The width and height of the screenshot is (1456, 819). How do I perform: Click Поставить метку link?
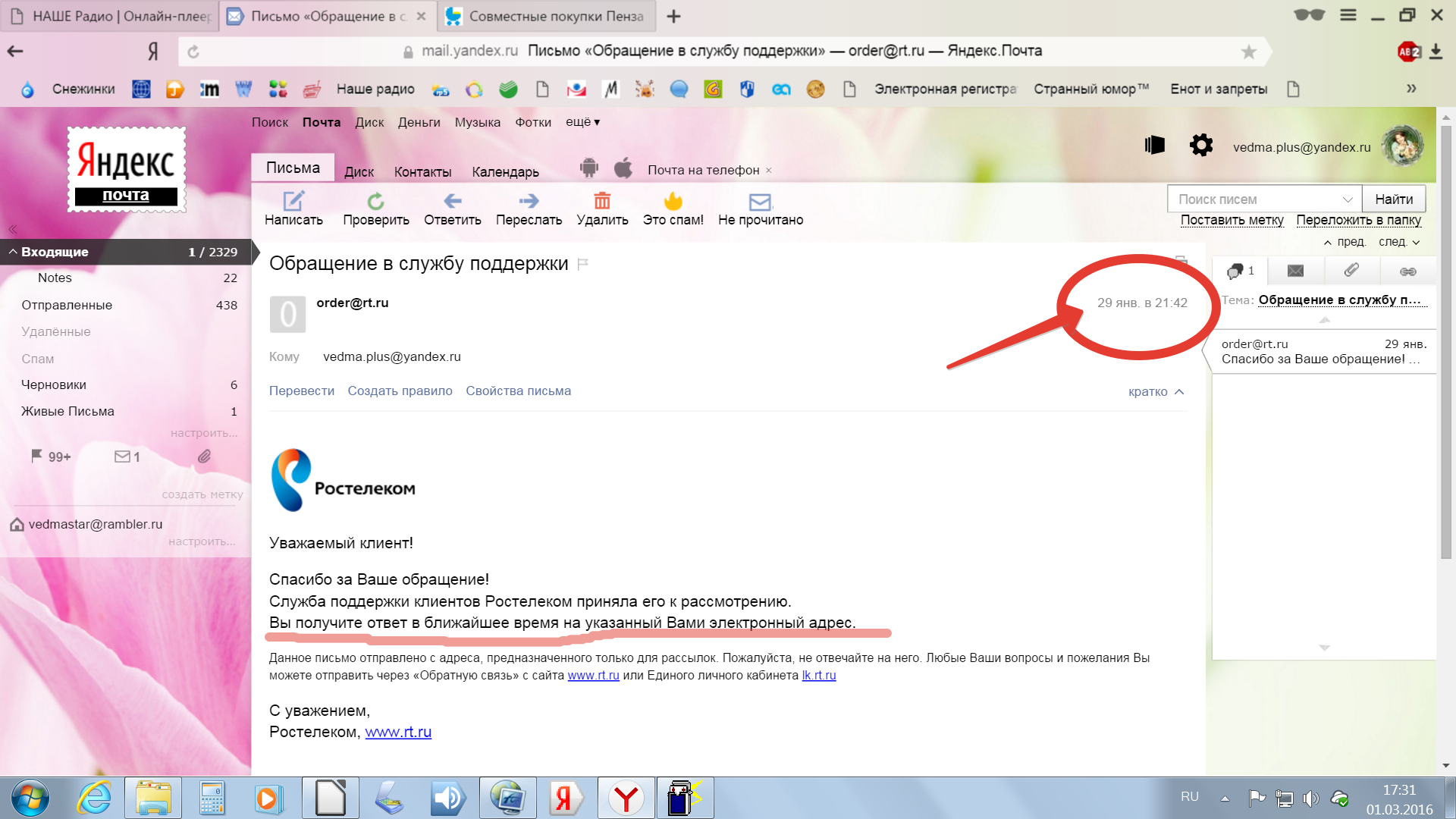click(x=1232, y=220)
